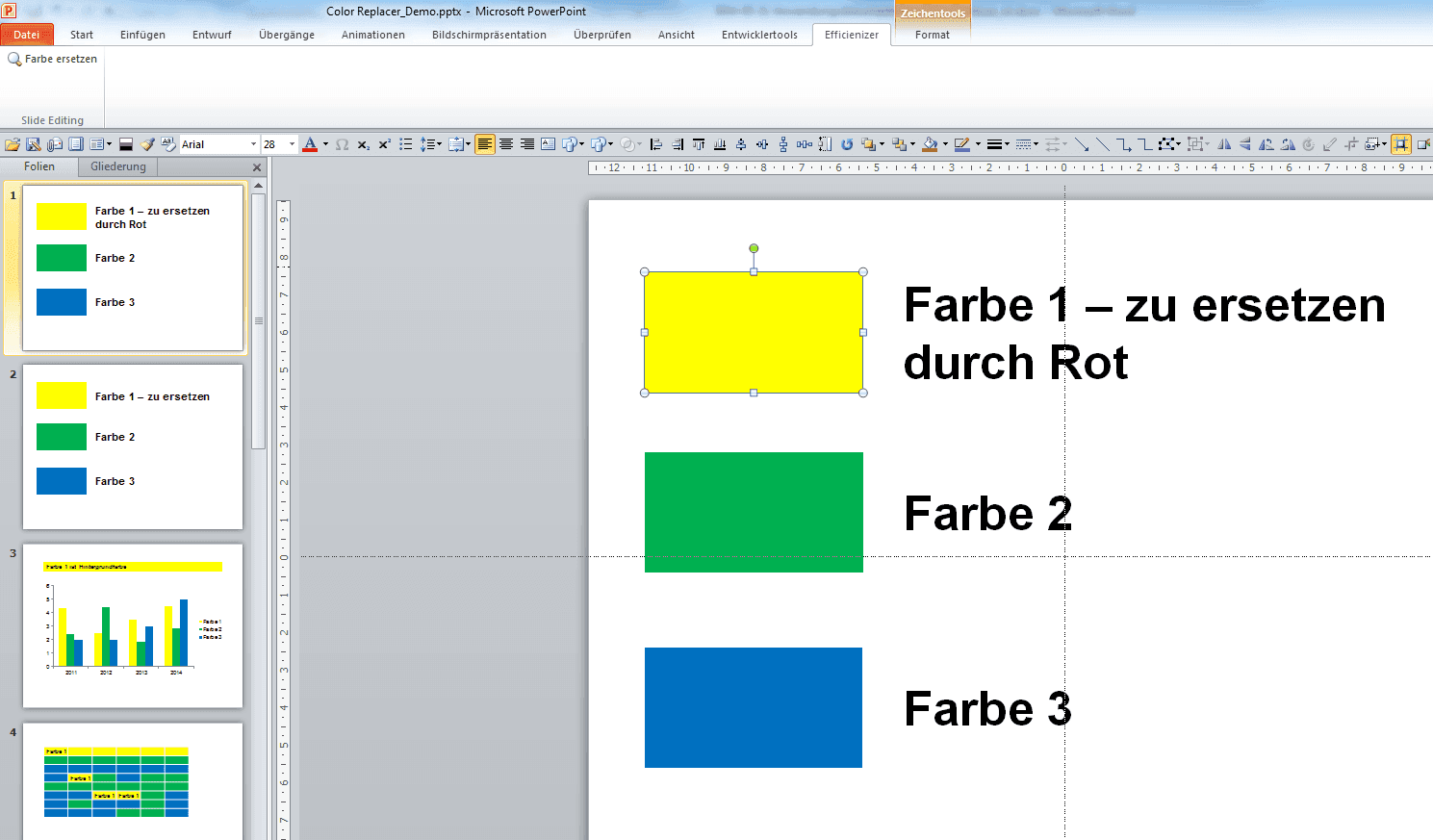1433x840 pixels.
Task: Click the bullet list icon
Action: (x=406, y=143)
